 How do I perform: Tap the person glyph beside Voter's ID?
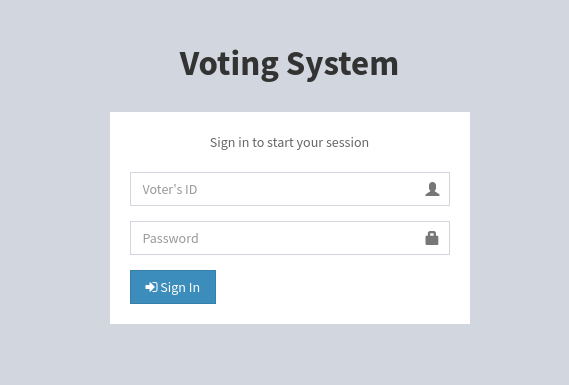point(432,189)
